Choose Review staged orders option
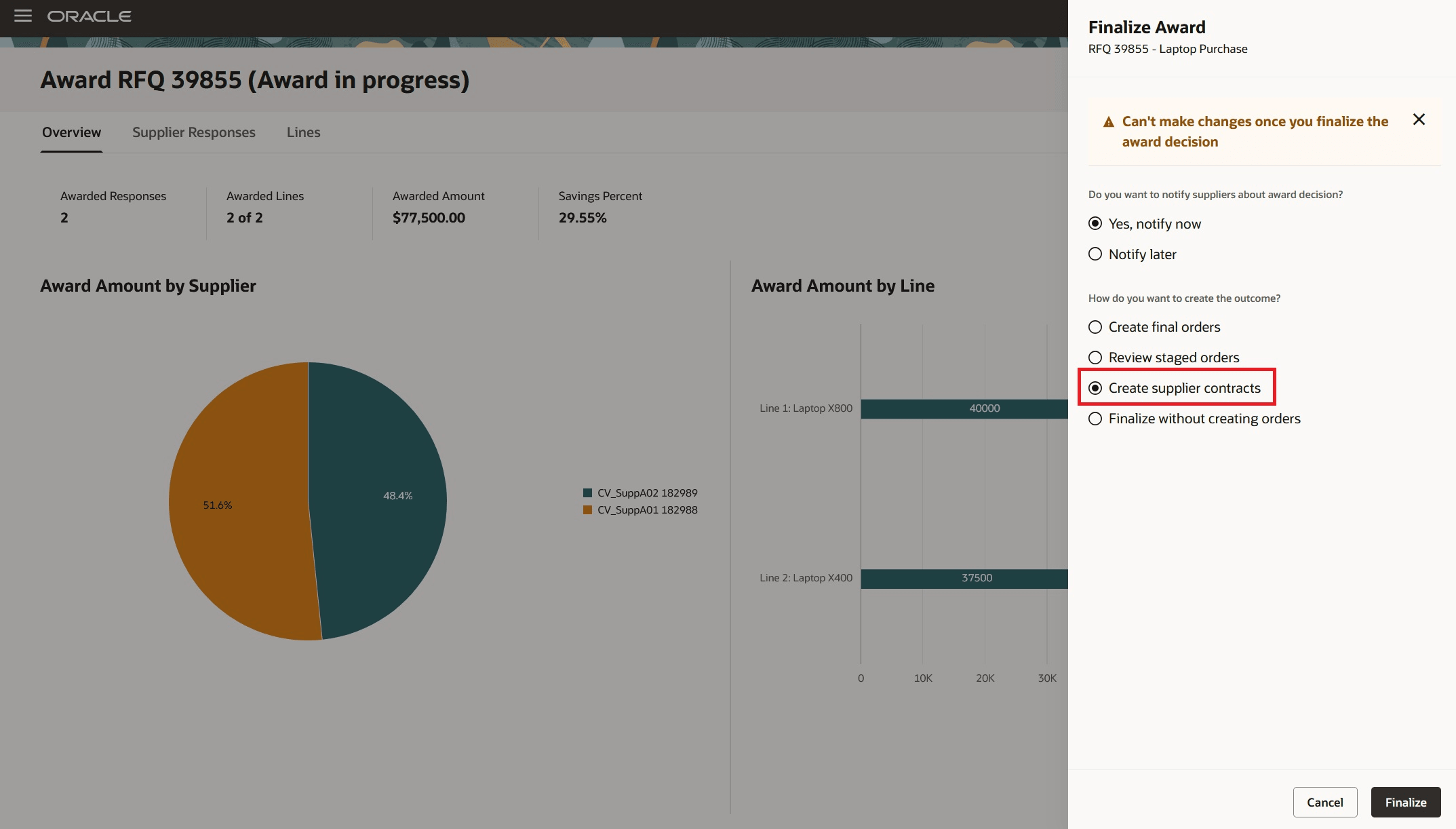Viewport: 1456px width, 829px height. click(x=1095, y=358)
